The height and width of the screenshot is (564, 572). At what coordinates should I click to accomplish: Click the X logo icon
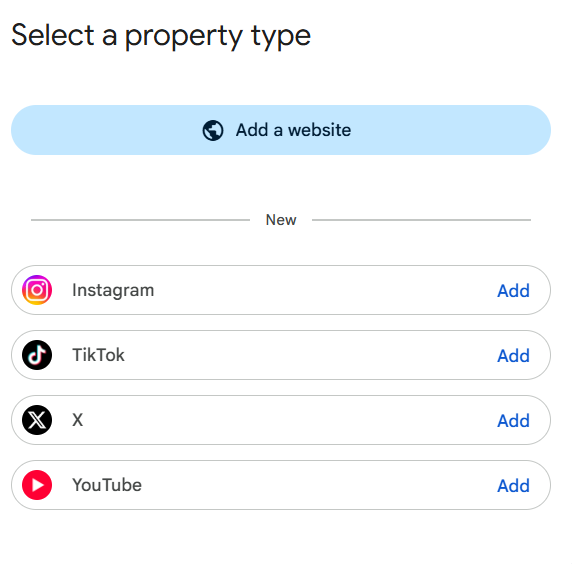coord(37,420)
